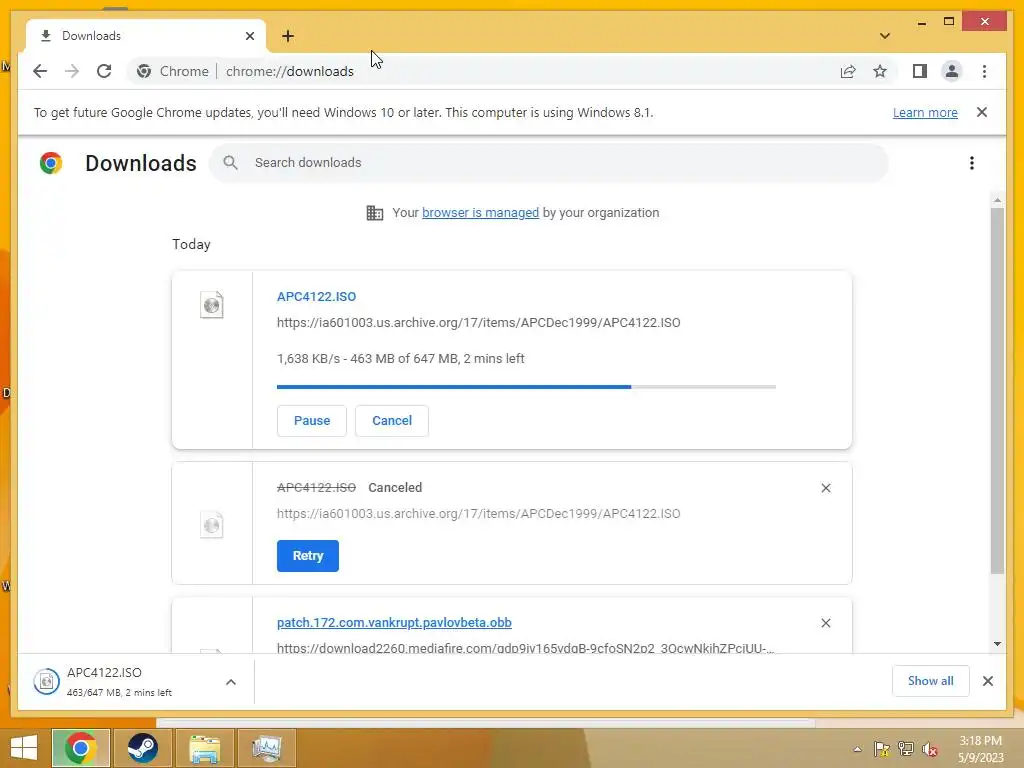Click Show all downloads button

931,681
